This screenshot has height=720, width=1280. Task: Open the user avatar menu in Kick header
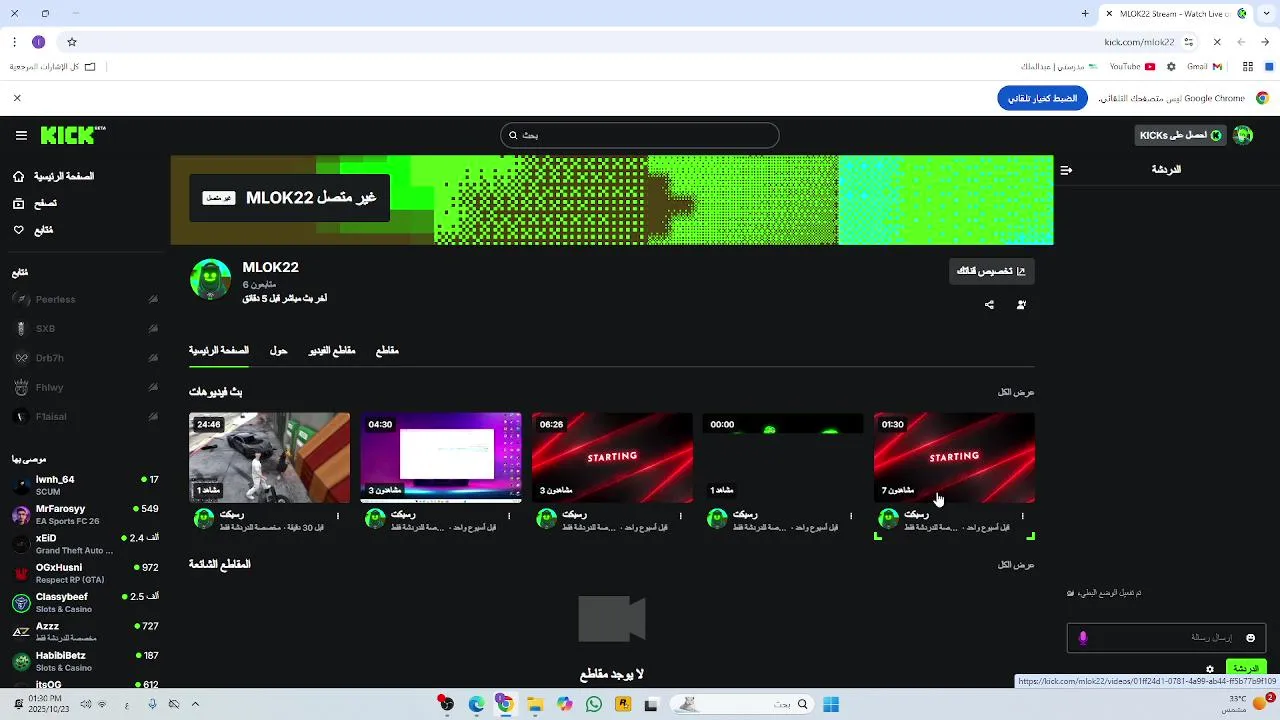1243,135
